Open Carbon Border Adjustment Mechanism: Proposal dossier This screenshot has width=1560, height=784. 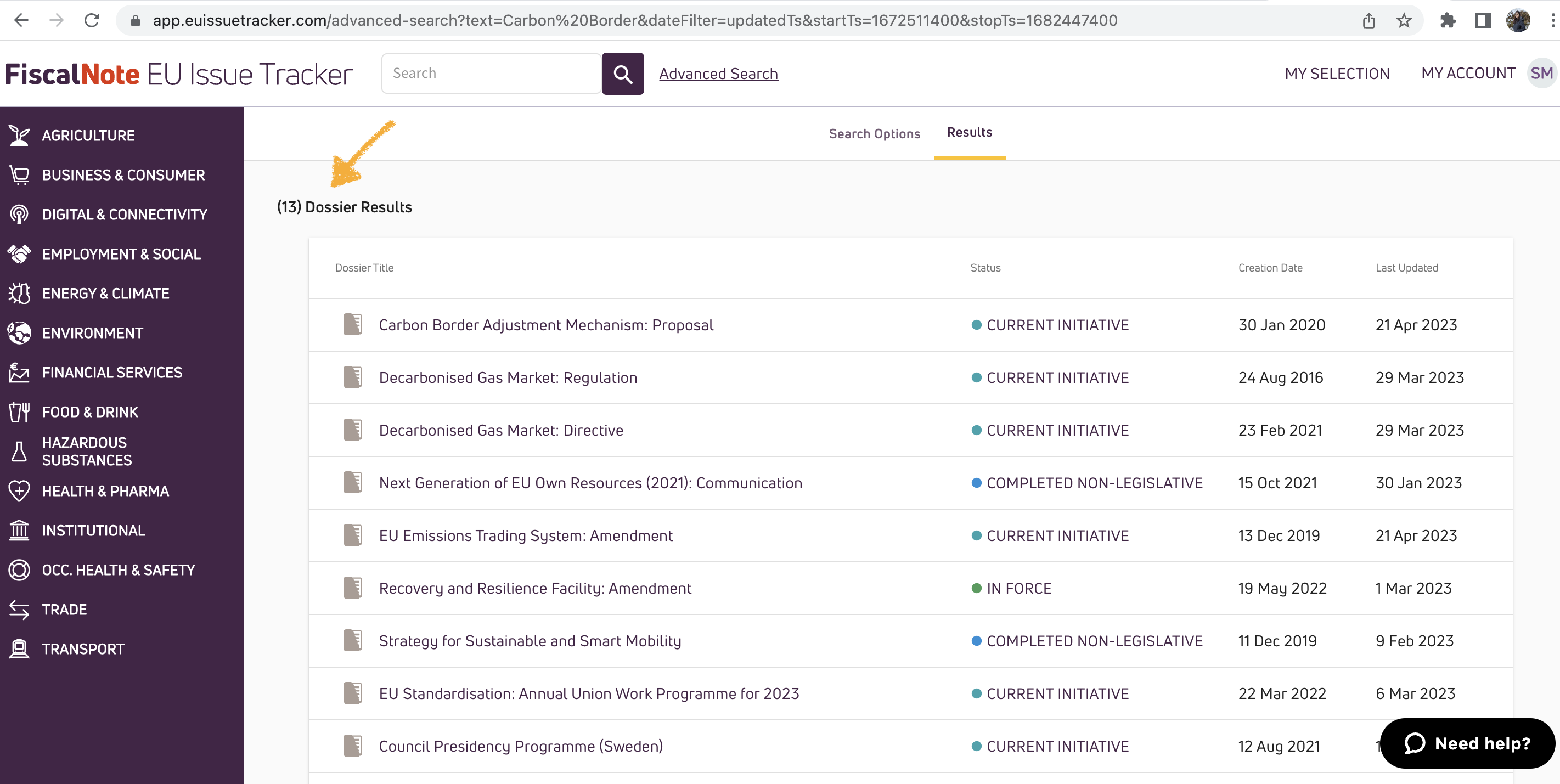pyautogui.click(x=545, y=325)
